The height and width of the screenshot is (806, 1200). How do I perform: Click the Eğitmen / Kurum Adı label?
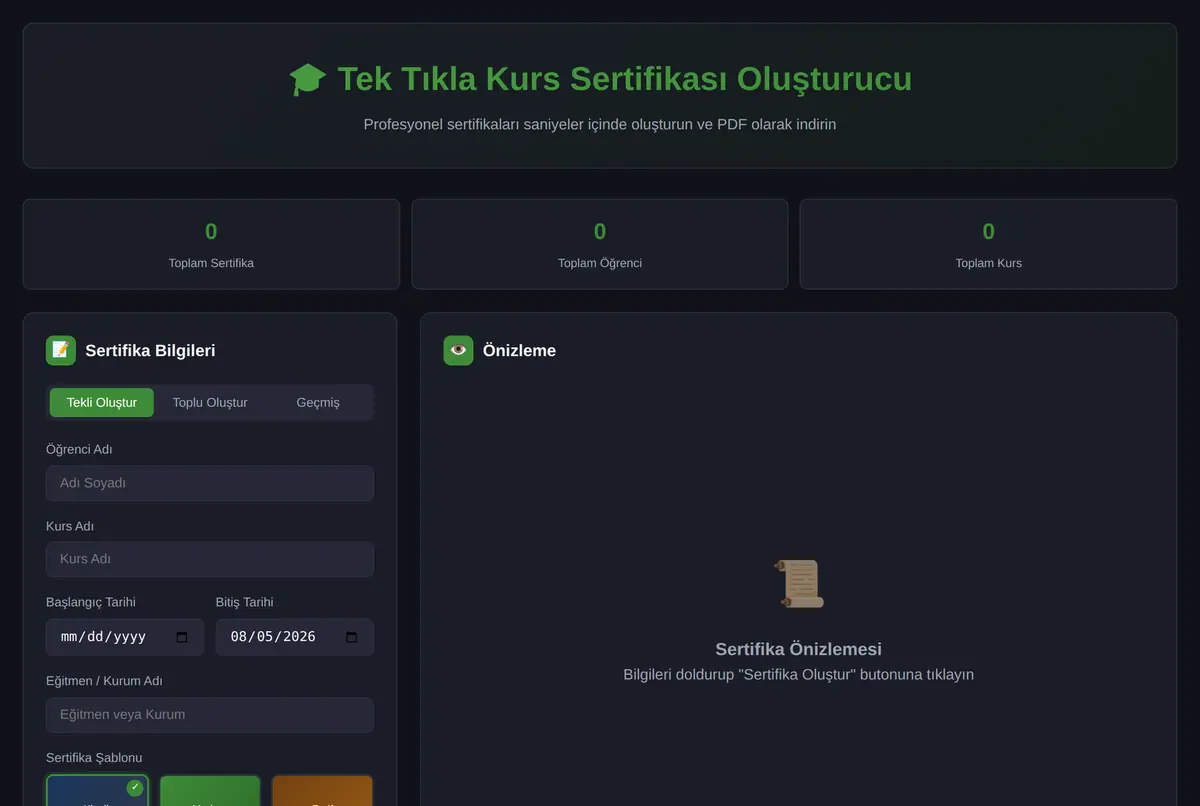click(x=104, y=681)
